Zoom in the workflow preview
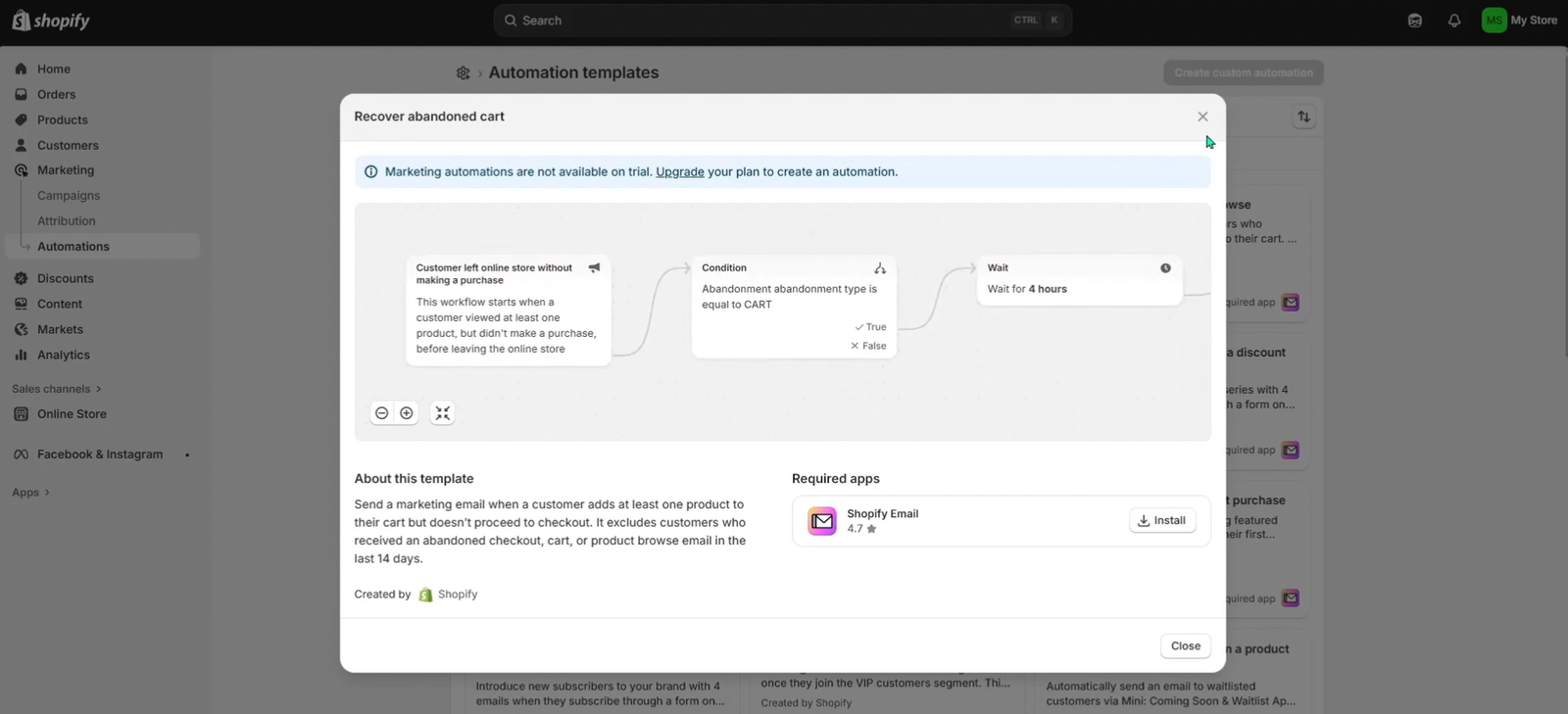Screen dimensions: 1568x714 pos(407,413)
